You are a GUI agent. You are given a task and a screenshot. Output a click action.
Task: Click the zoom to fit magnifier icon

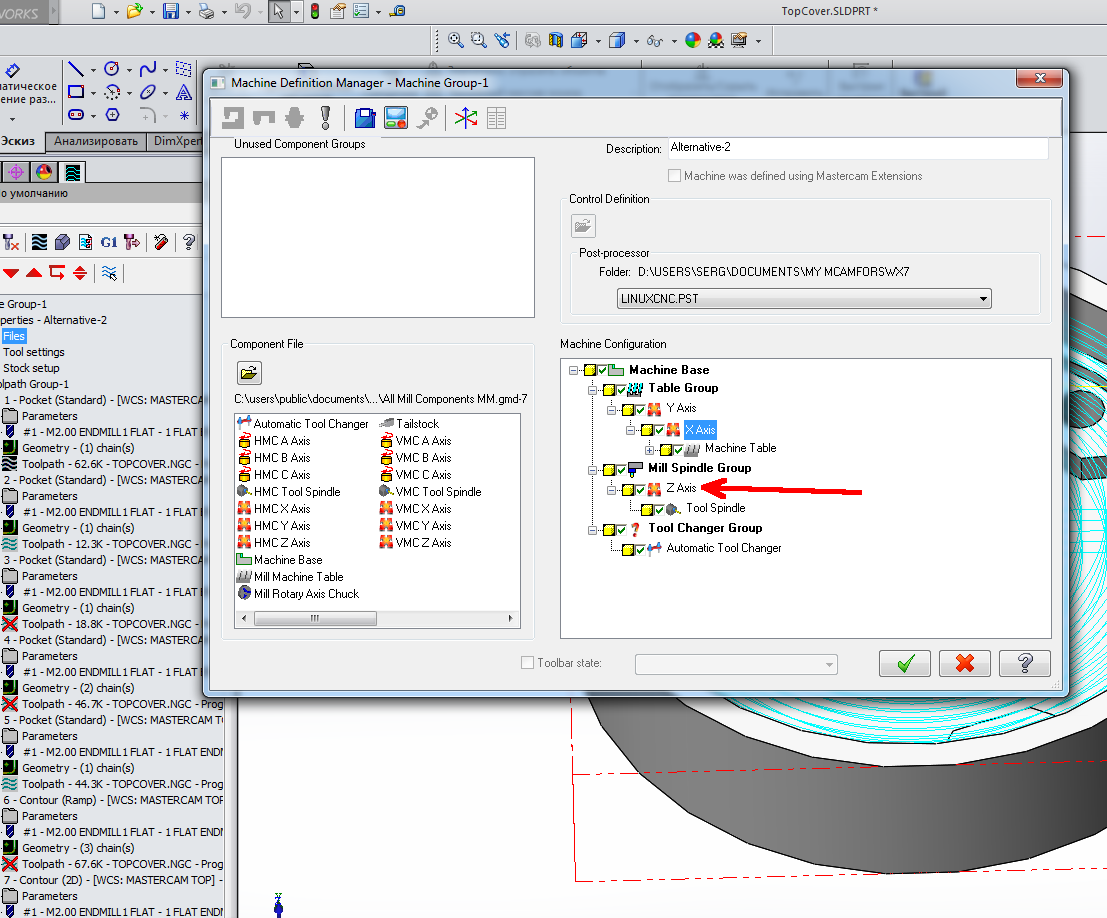tap(455, 40)
